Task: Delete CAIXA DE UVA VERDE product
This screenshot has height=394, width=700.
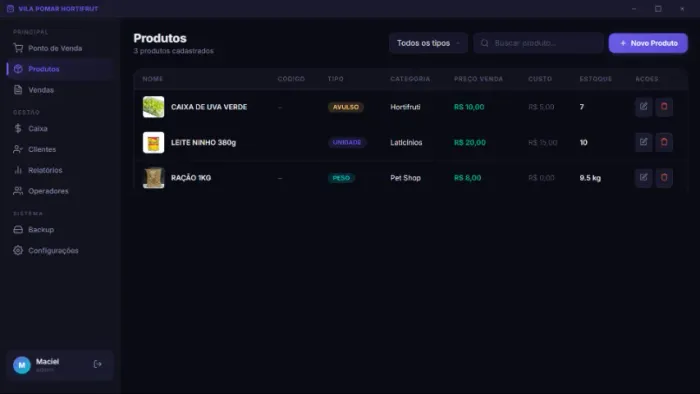Action: coord(664,107)
